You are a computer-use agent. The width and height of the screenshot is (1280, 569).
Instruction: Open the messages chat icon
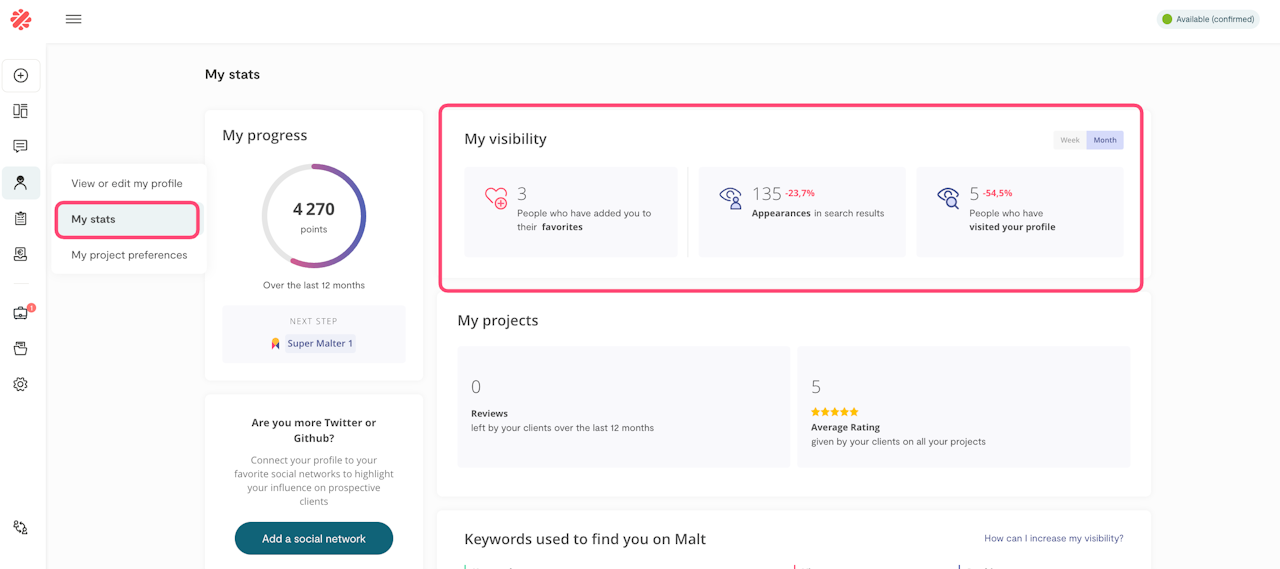(x=21, y=147)
